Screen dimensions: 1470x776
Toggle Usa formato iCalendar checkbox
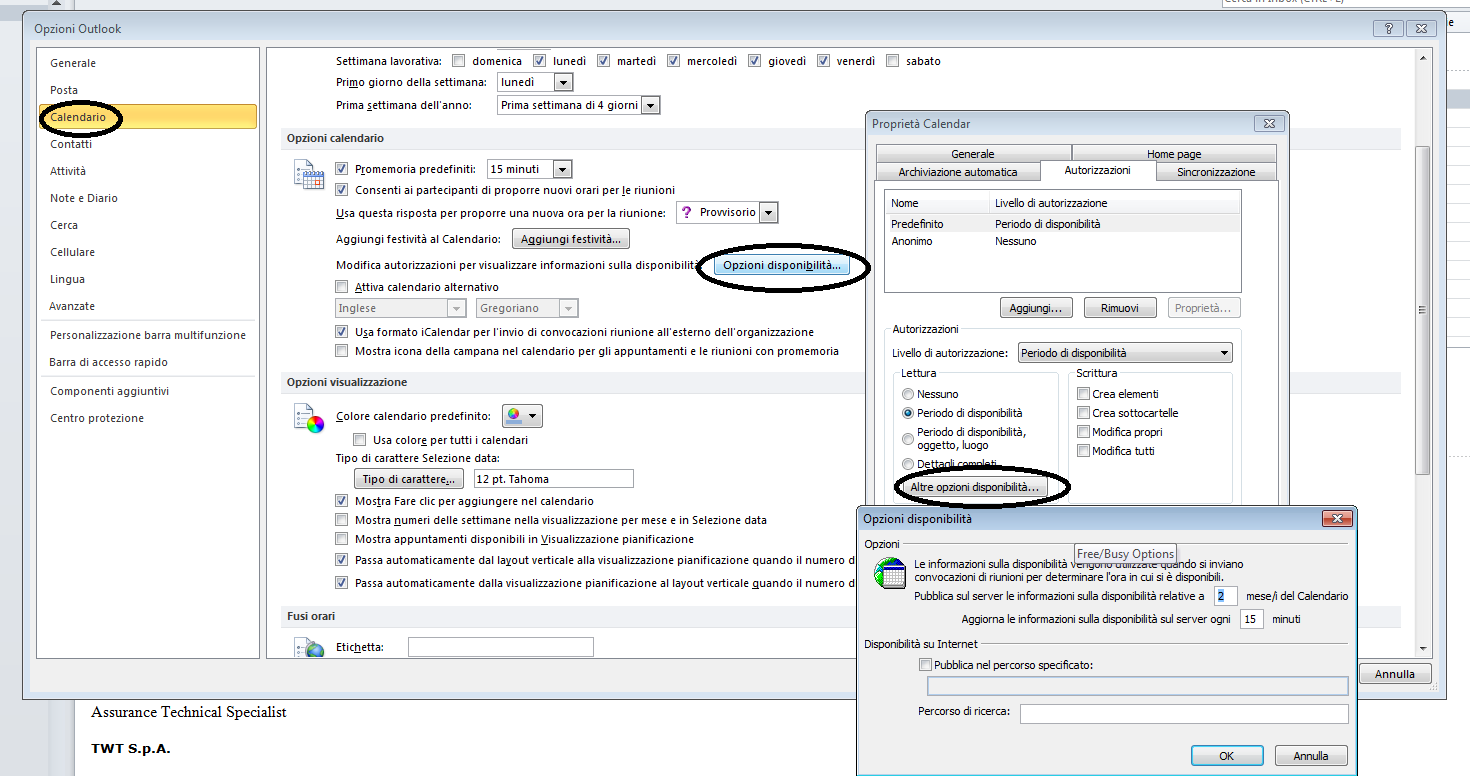click(x=342, y=332)
